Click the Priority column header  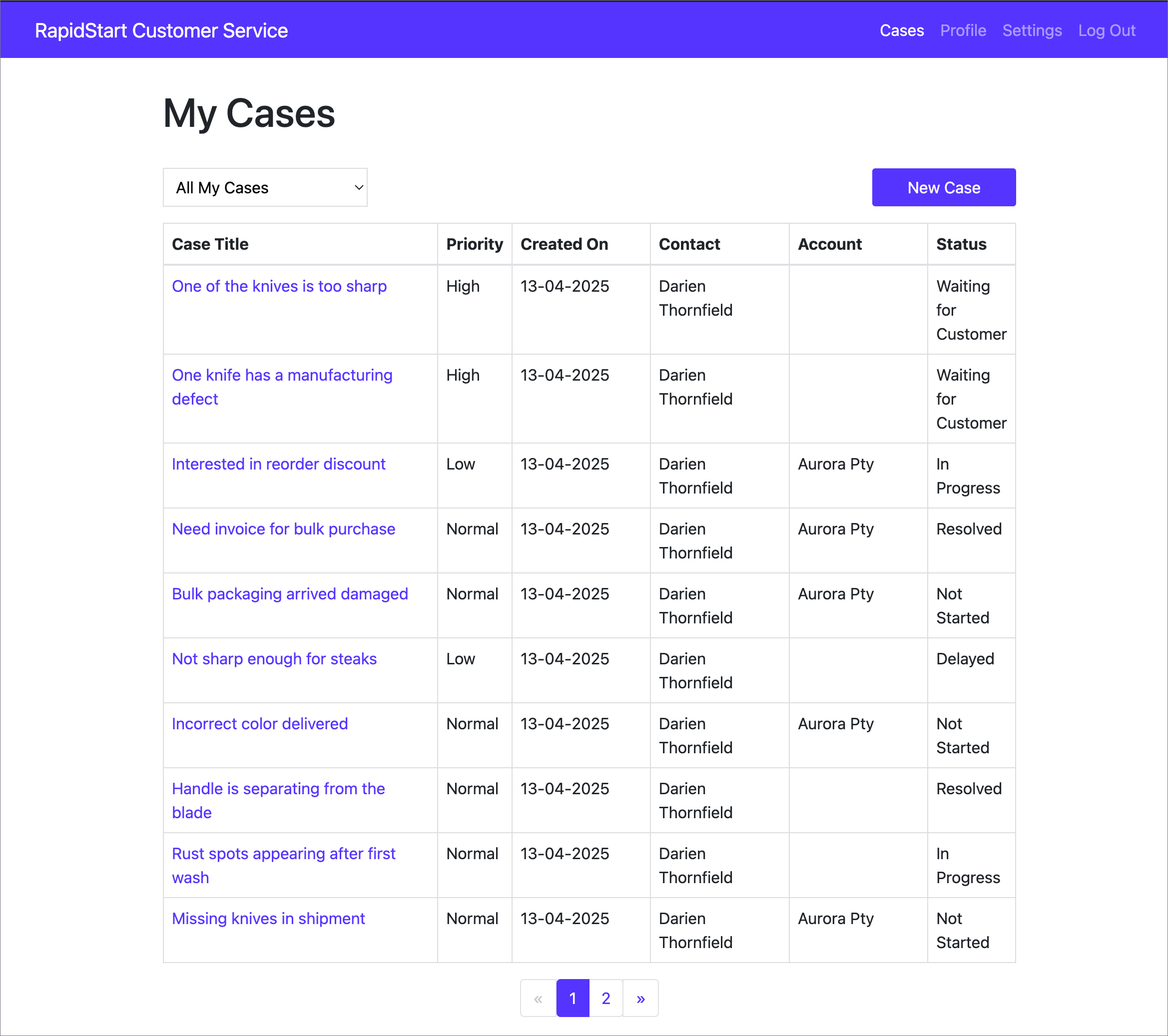pyautogui.click(x=474, y=244)
